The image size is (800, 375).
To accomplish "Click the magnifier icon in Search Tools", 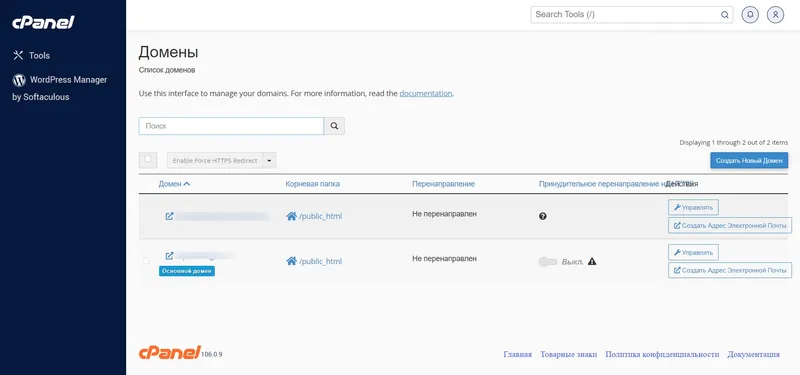I will [724, 15].
